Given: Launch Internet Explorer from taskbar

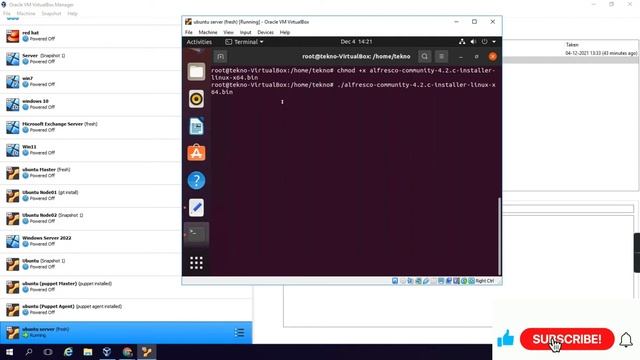Looking at the screenshot, I should [x=68, y=352].
